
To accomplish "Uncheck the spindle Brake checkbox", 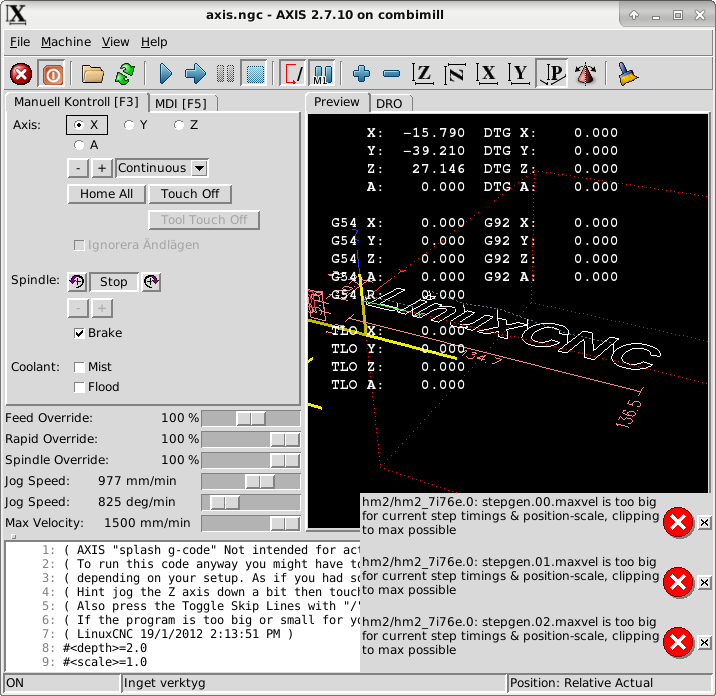I will (x=79, y=333).
